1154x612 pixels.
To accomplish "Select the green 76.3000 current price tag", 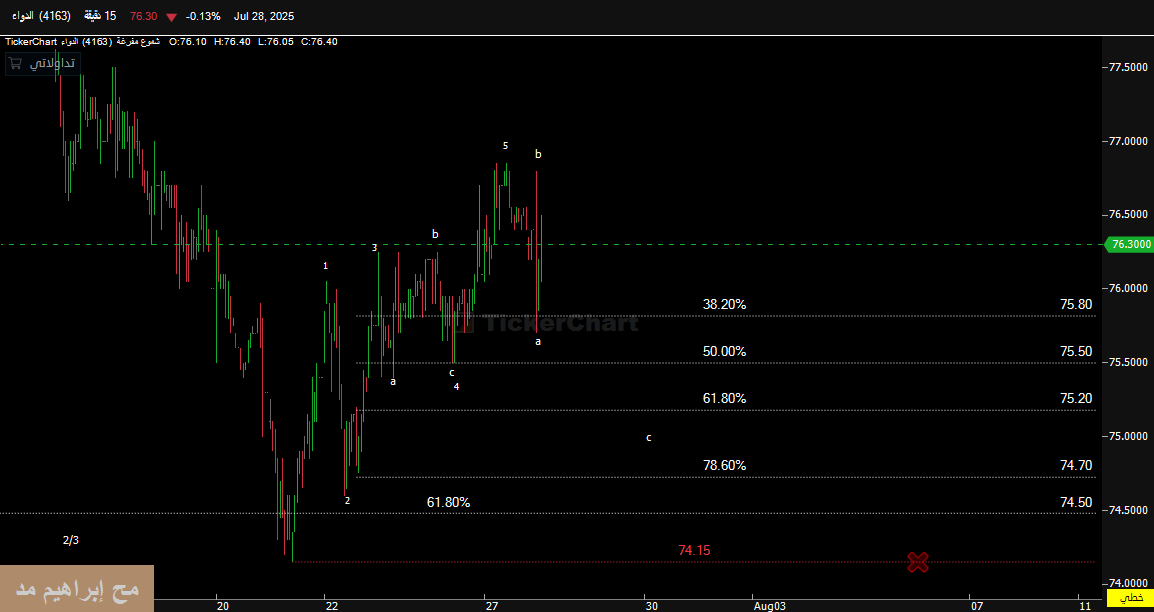I will [1130, 244].
